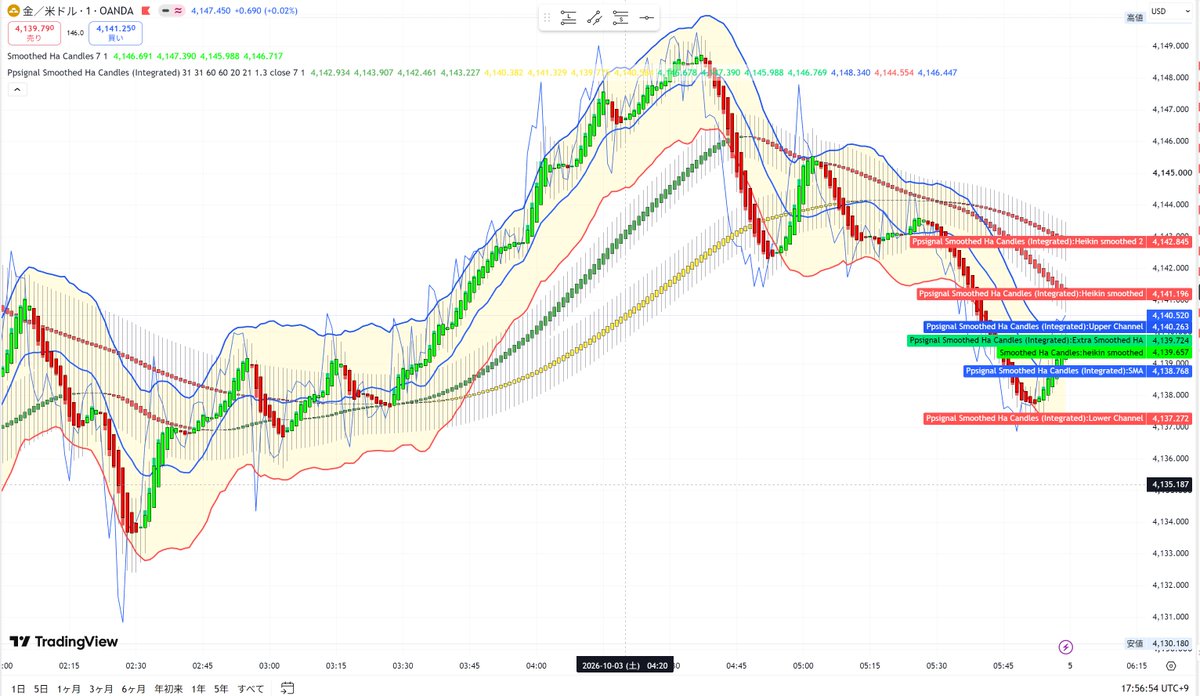Image resolution: width=1200 pixels, height=696 pixels.
Task: Click the Heikin smoothed 2 price label
Action: [x=1050, y=242]
